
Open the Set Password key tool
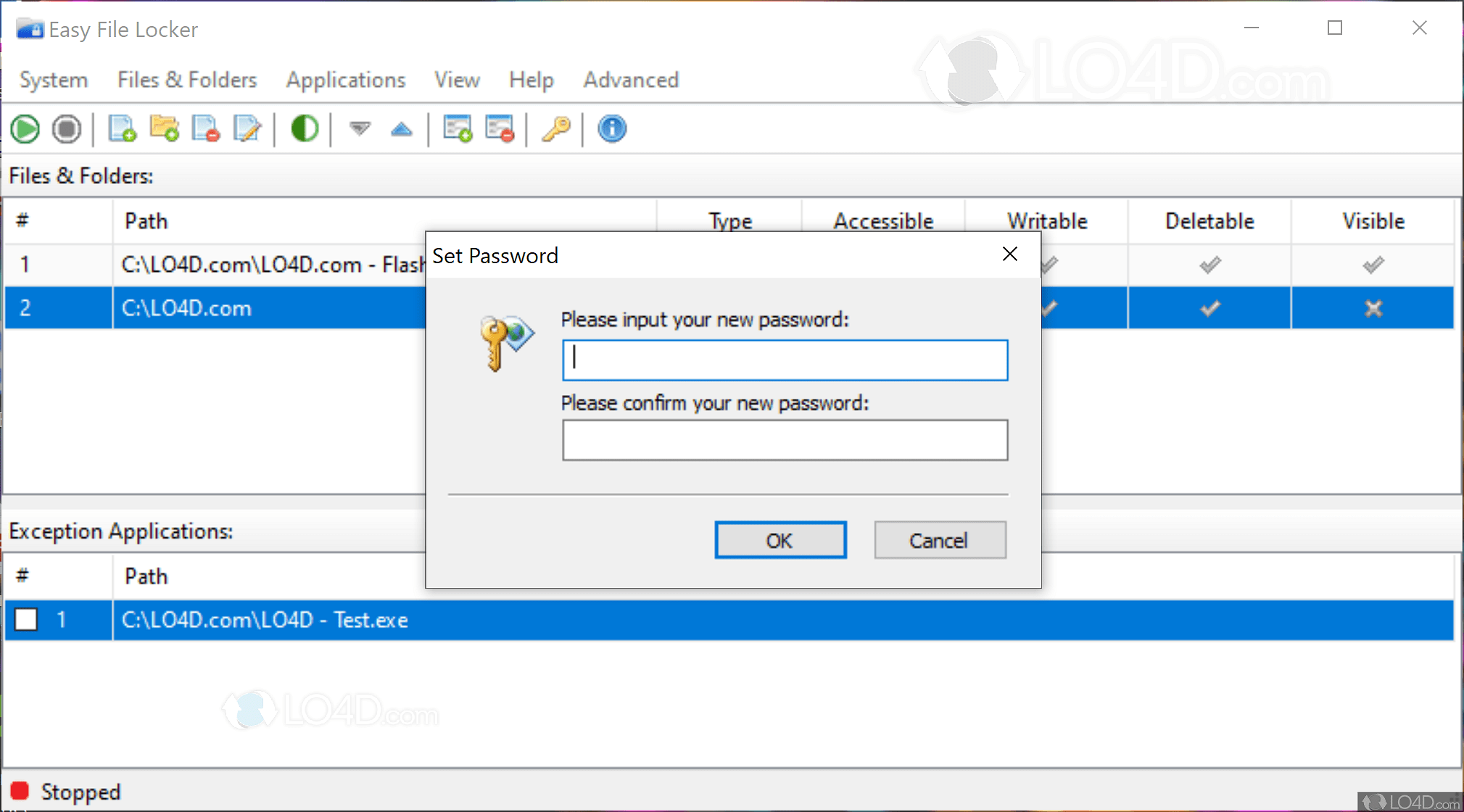(555, 128)
